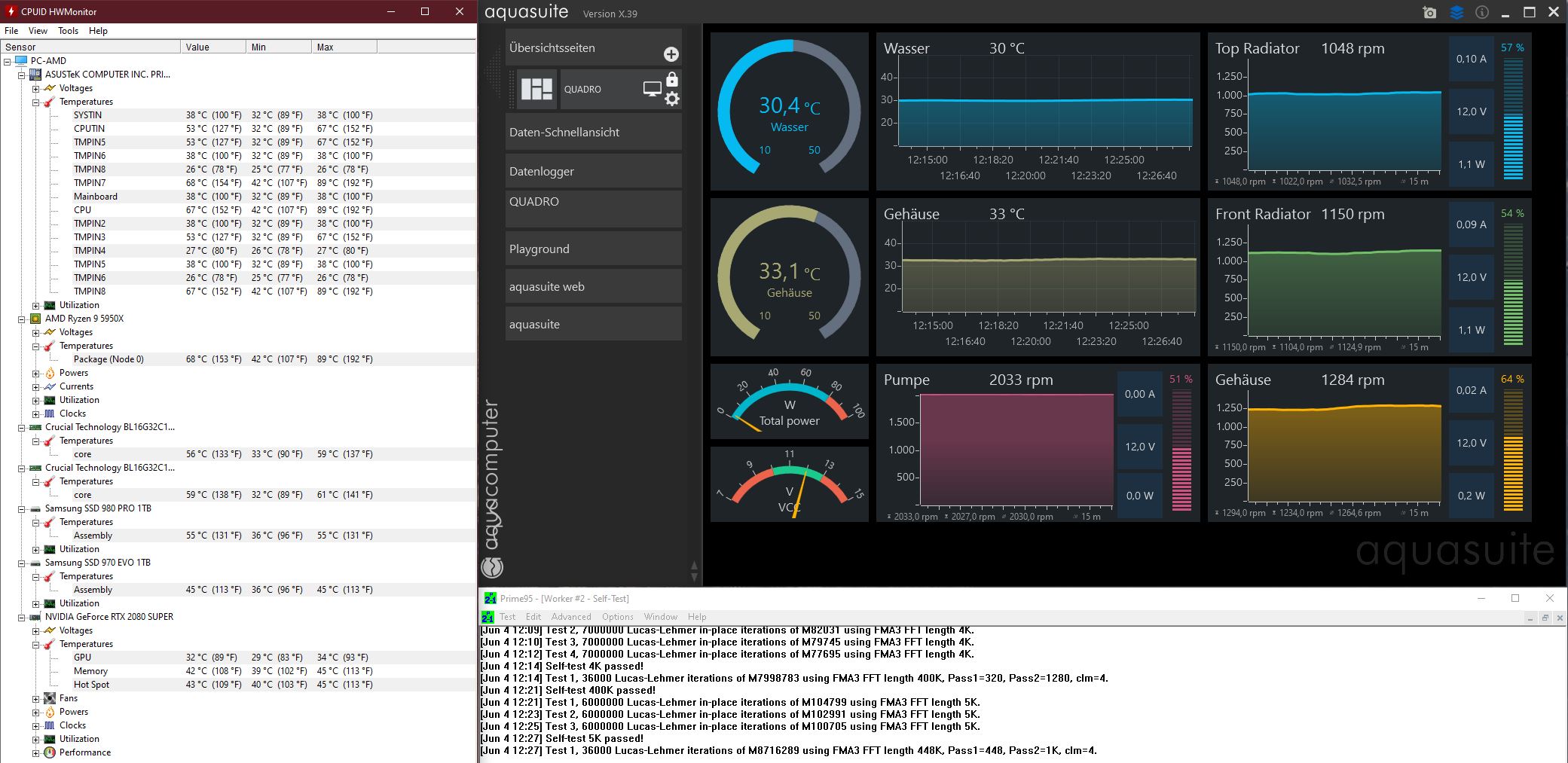Click the Pumpe 2033 rpm chart
Screen dimensions: 1568x763
click(1017, 450)
